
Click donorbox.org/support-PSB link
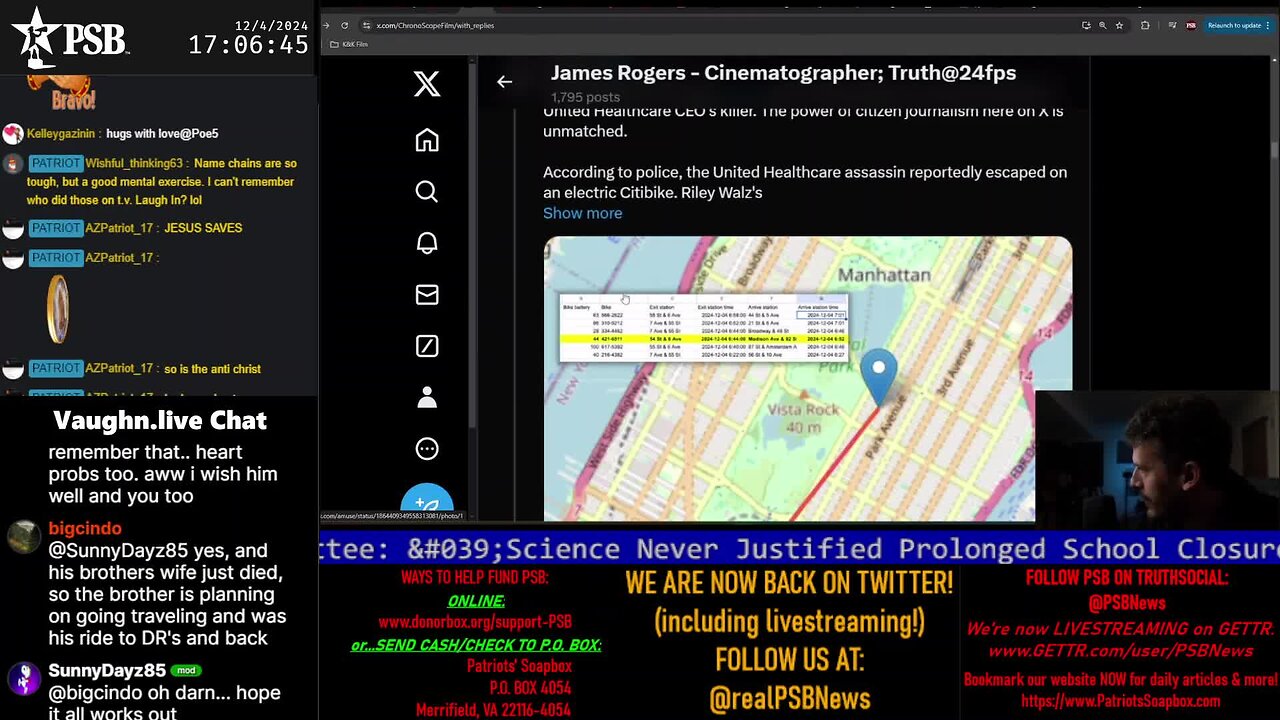point(475,622)
